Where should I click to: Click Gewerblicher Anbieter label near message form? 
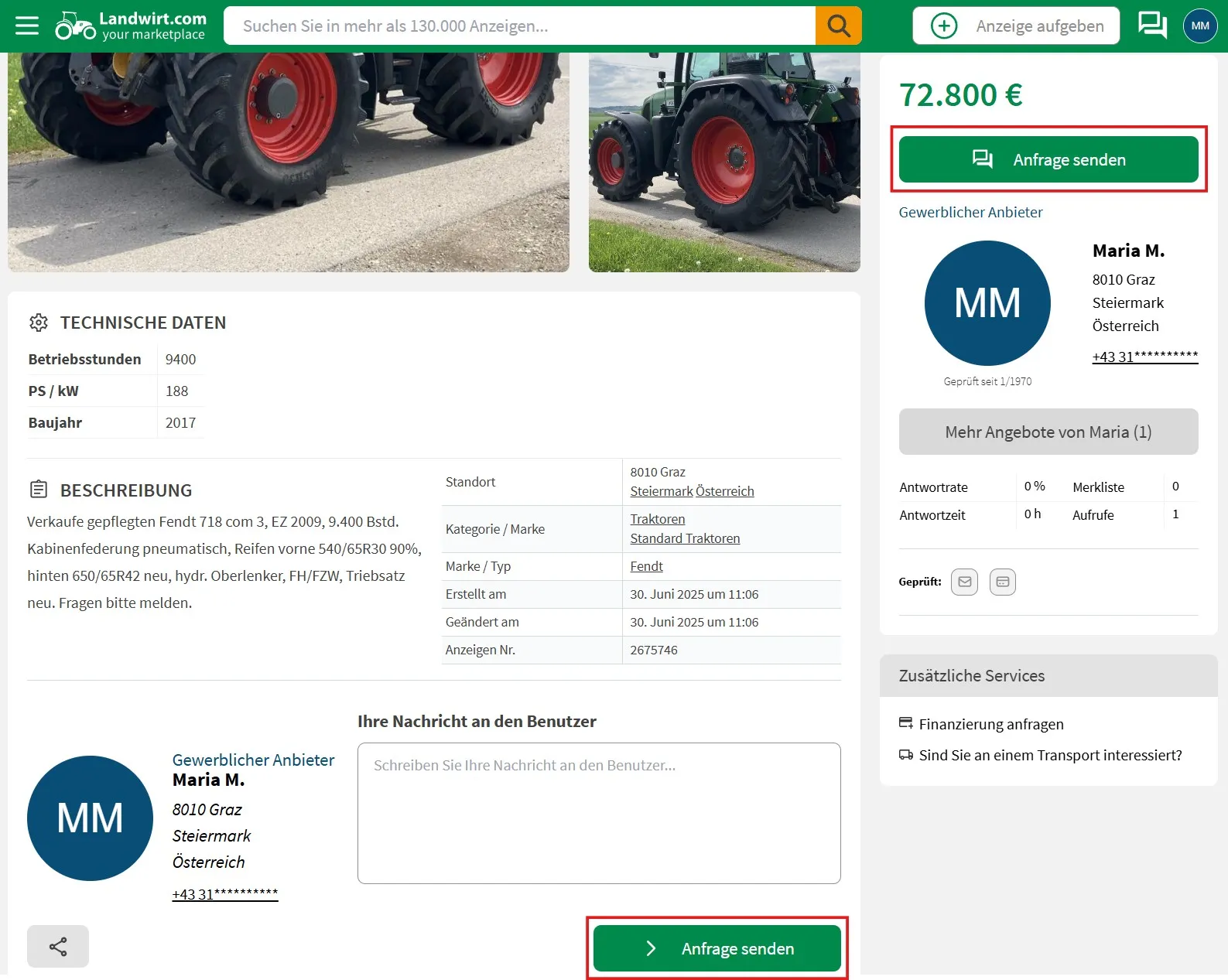pyautogui.click(x=253, y=760)
